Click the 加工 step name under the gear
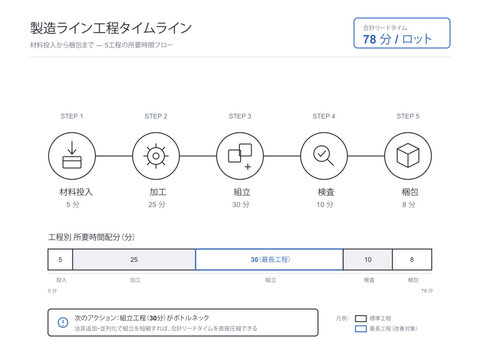The width and height of the screenshot is (480, 360). (158, 192)
